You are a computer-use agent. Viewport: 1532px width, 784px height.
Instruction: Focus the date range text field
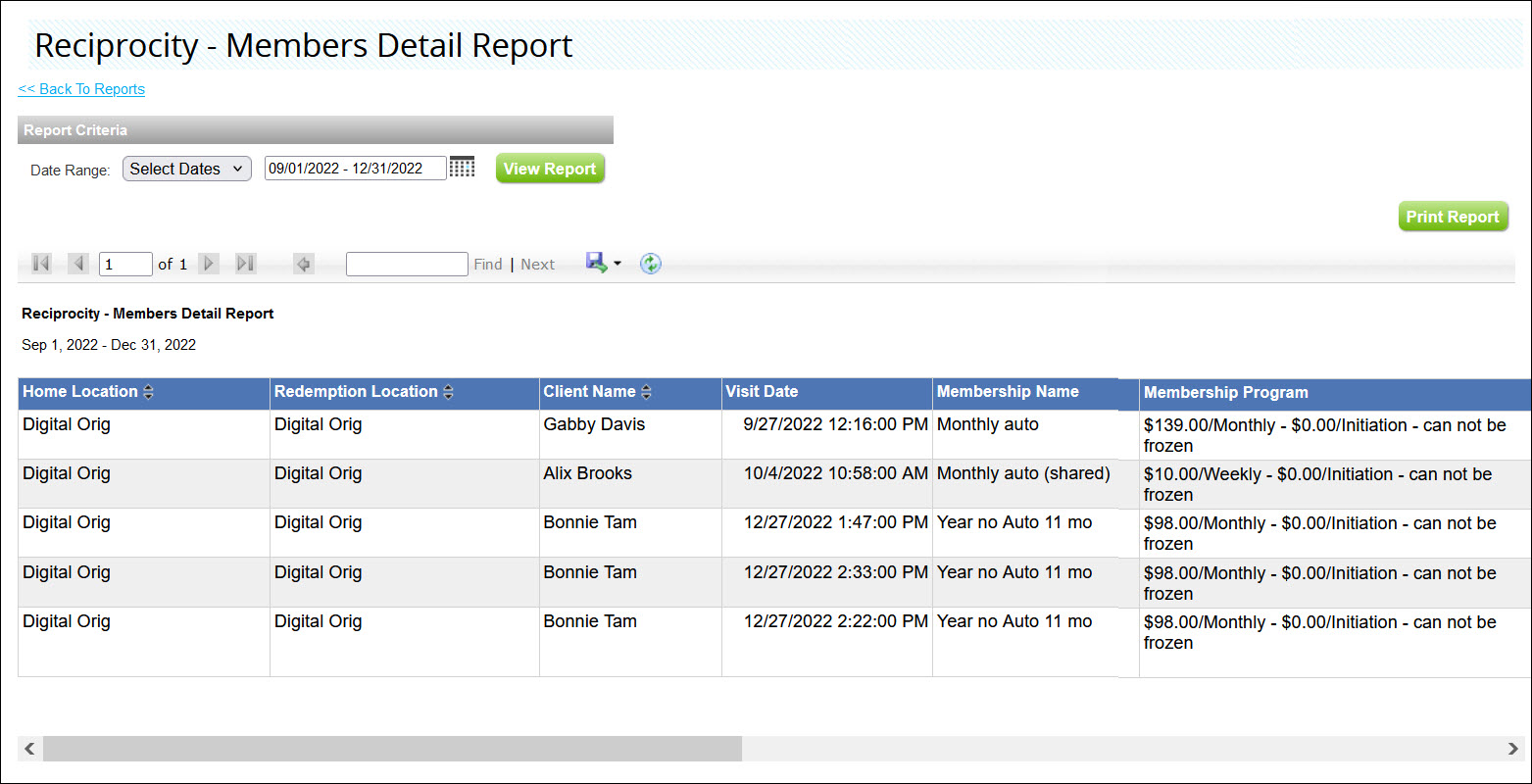pyautogui.click(x=356, y=168)
